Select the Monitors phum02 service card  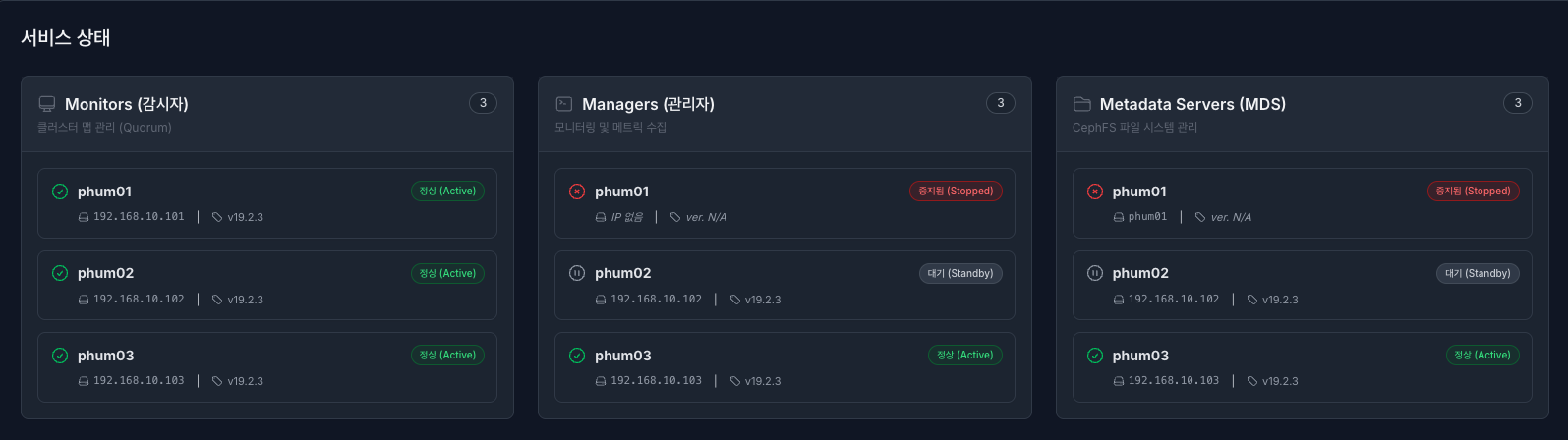267,285
